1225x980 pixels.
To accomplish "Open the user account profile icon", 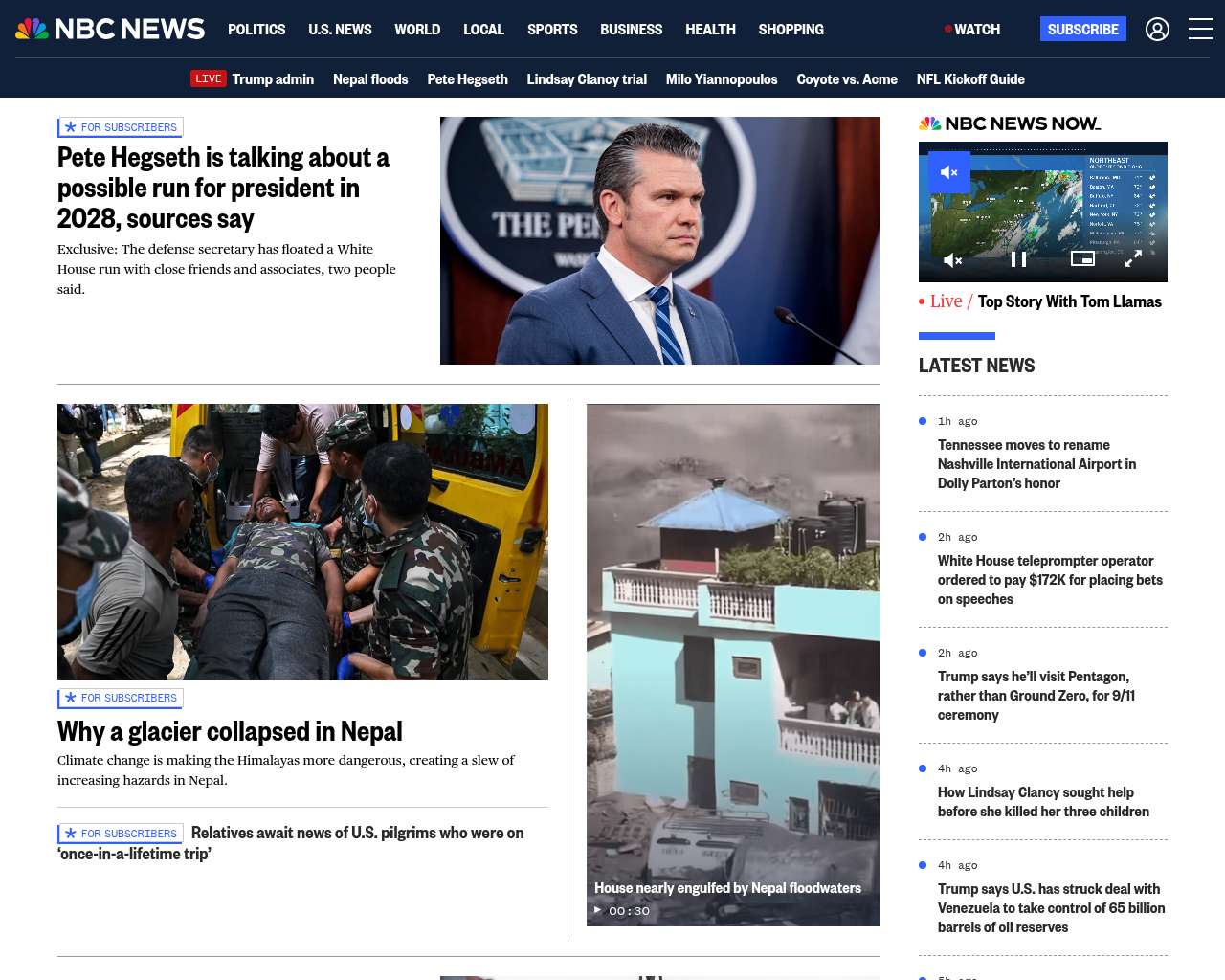I will [1157, 30].
